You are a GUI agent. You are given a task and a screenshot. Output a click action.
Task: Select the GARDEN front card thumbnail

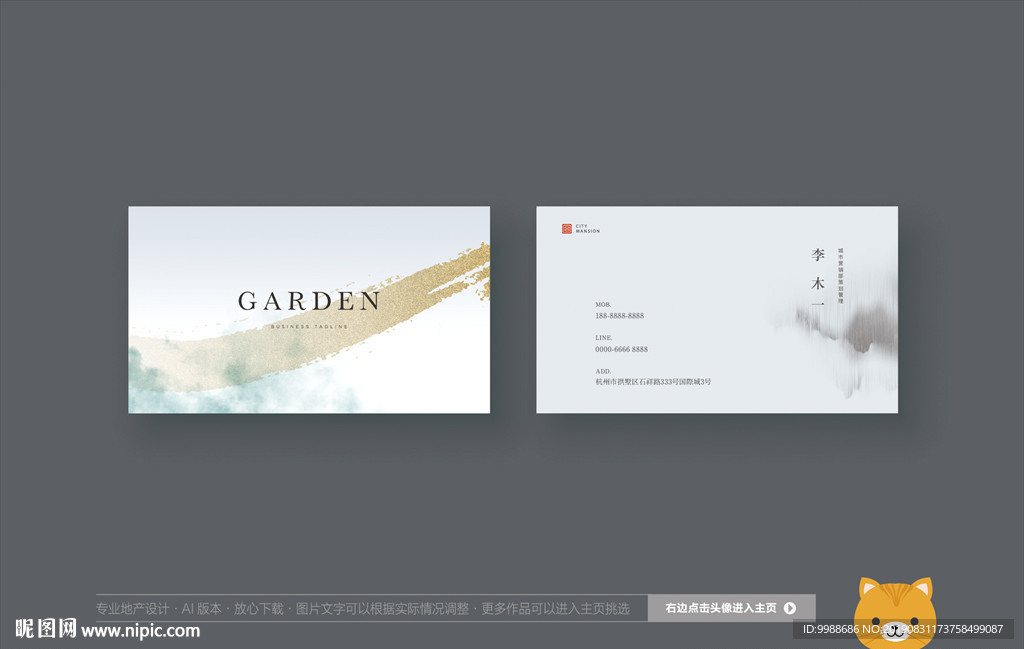[309, 309]
